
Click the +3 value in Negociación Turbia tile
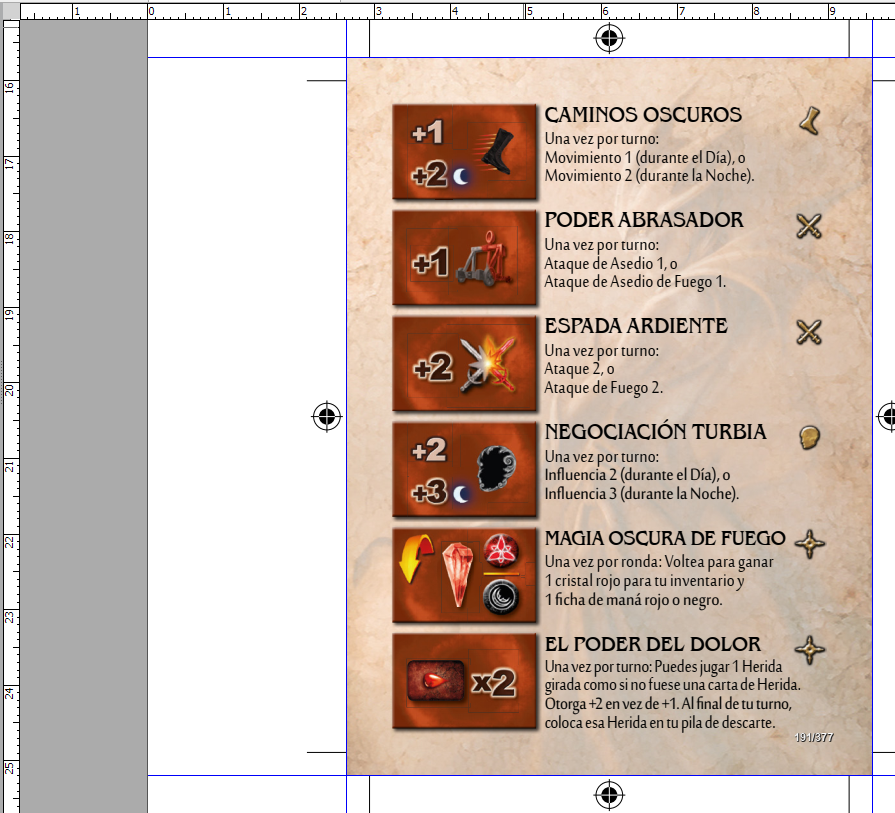[x=429, y=492]
